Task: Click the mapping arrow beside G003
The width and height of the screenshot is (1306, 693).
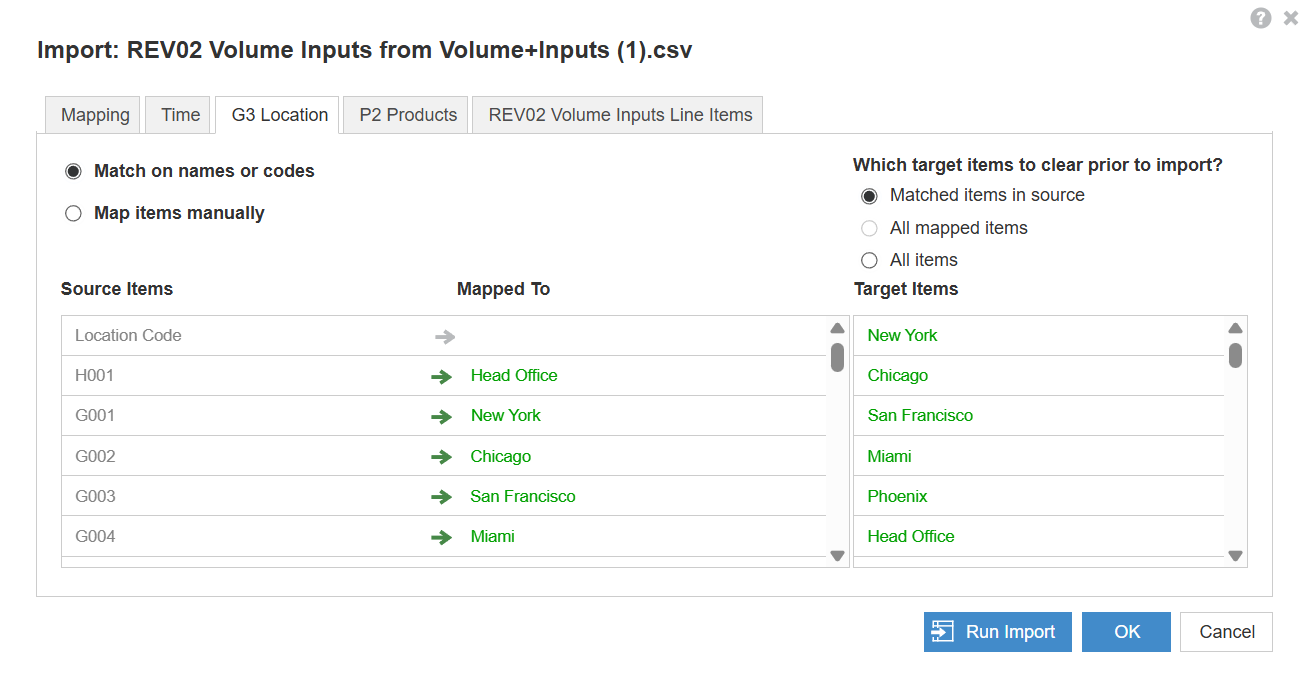Action: pos(441,497)
